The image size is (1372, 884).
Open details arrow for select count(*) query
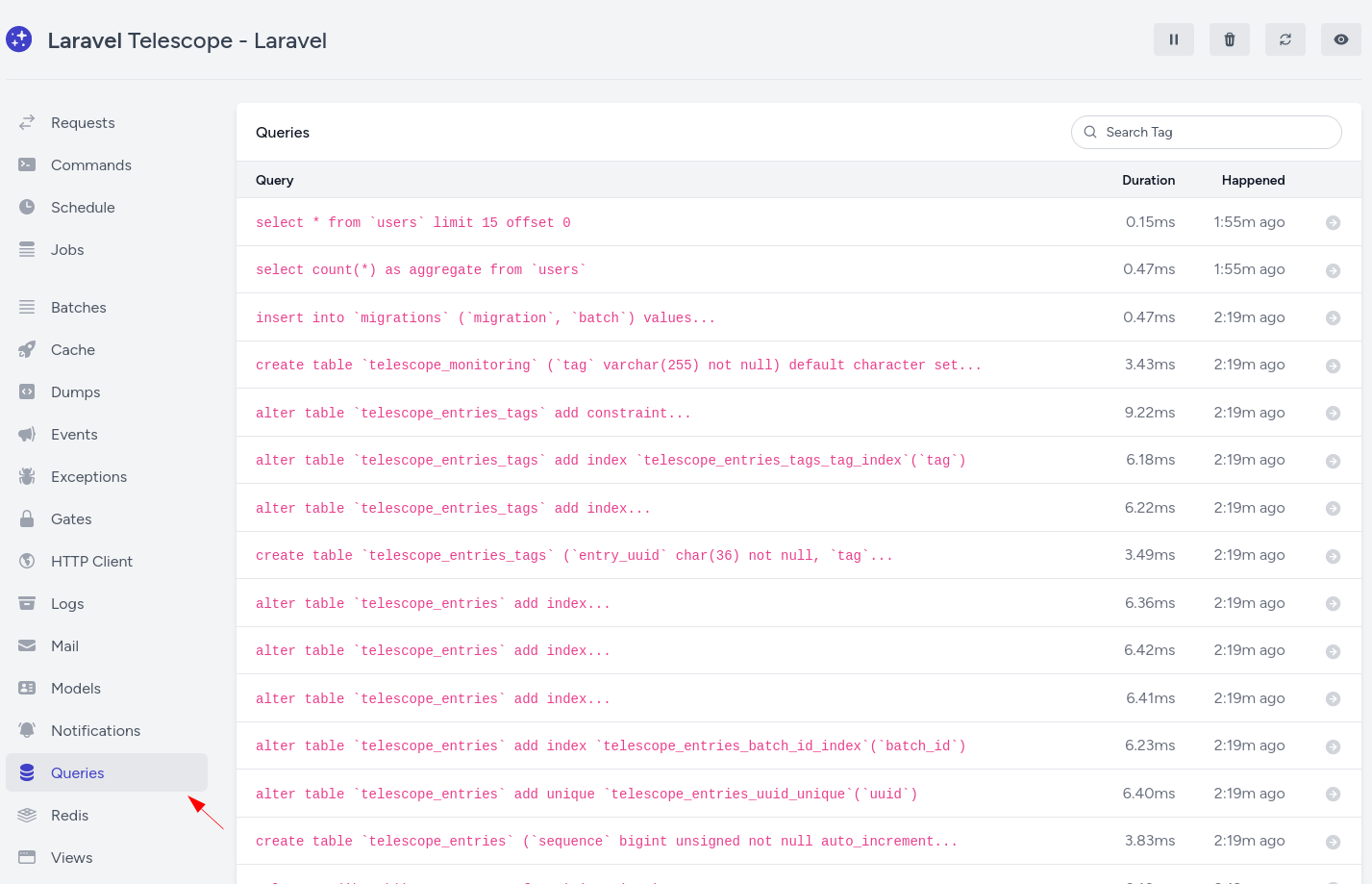click(1333, 270)
